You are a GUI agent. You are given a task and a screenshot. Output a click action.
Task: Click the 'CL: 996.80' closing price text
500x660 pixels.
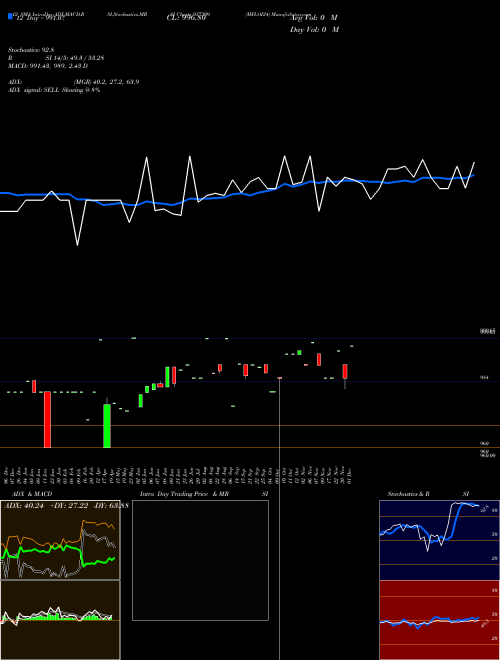pyautogui.click(x=186, y=18)
